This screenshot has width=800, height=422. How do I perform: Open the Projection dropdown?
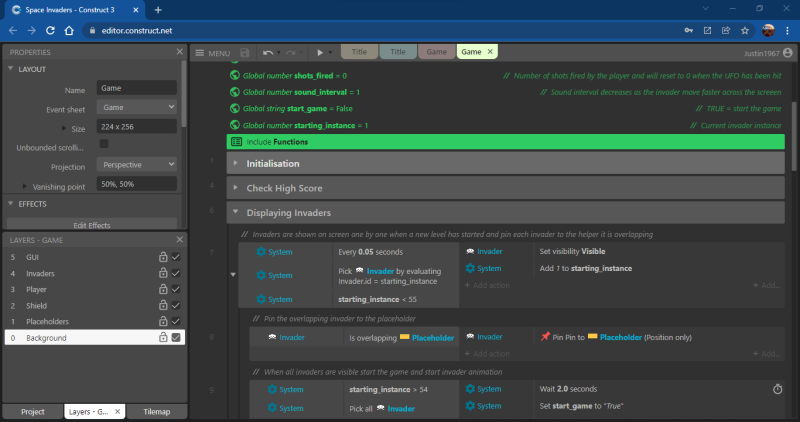coord(137,165)
